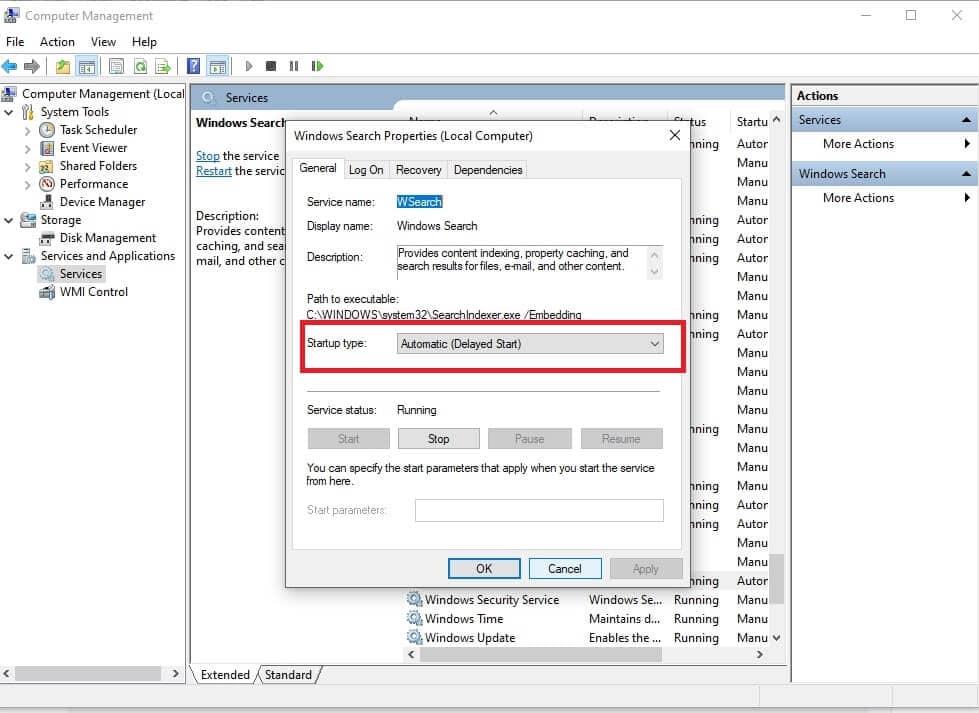Toggle the Show/Hide Action Pane icon
This screenshot has height=713, width=979.
(x=218, y=66)
